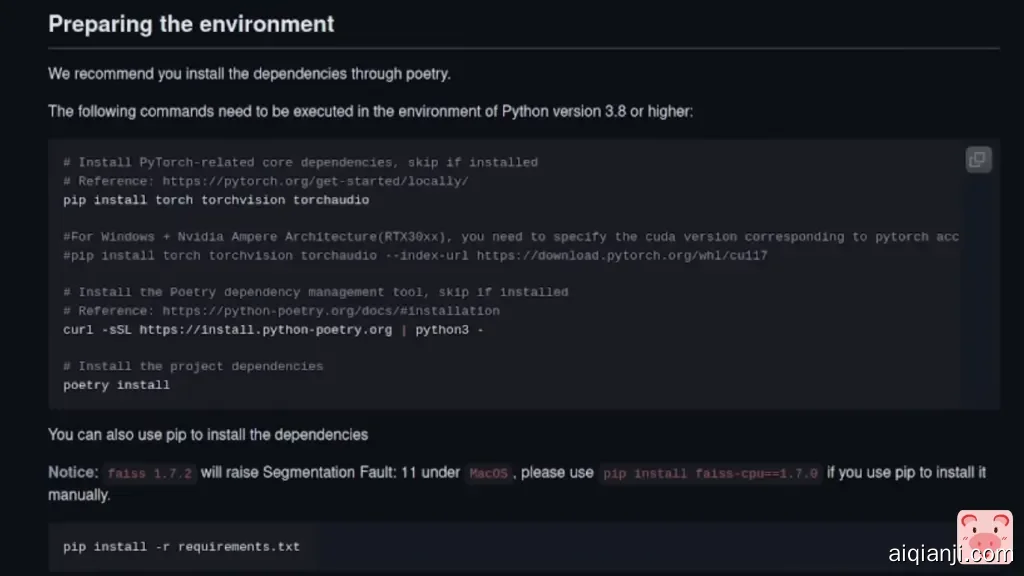Image resolution: width=1024 pixels, height=576 pixels.
Task: Click the "pip install faiss-cpu==1.7.0" inline code
Action: click(710, 473)
